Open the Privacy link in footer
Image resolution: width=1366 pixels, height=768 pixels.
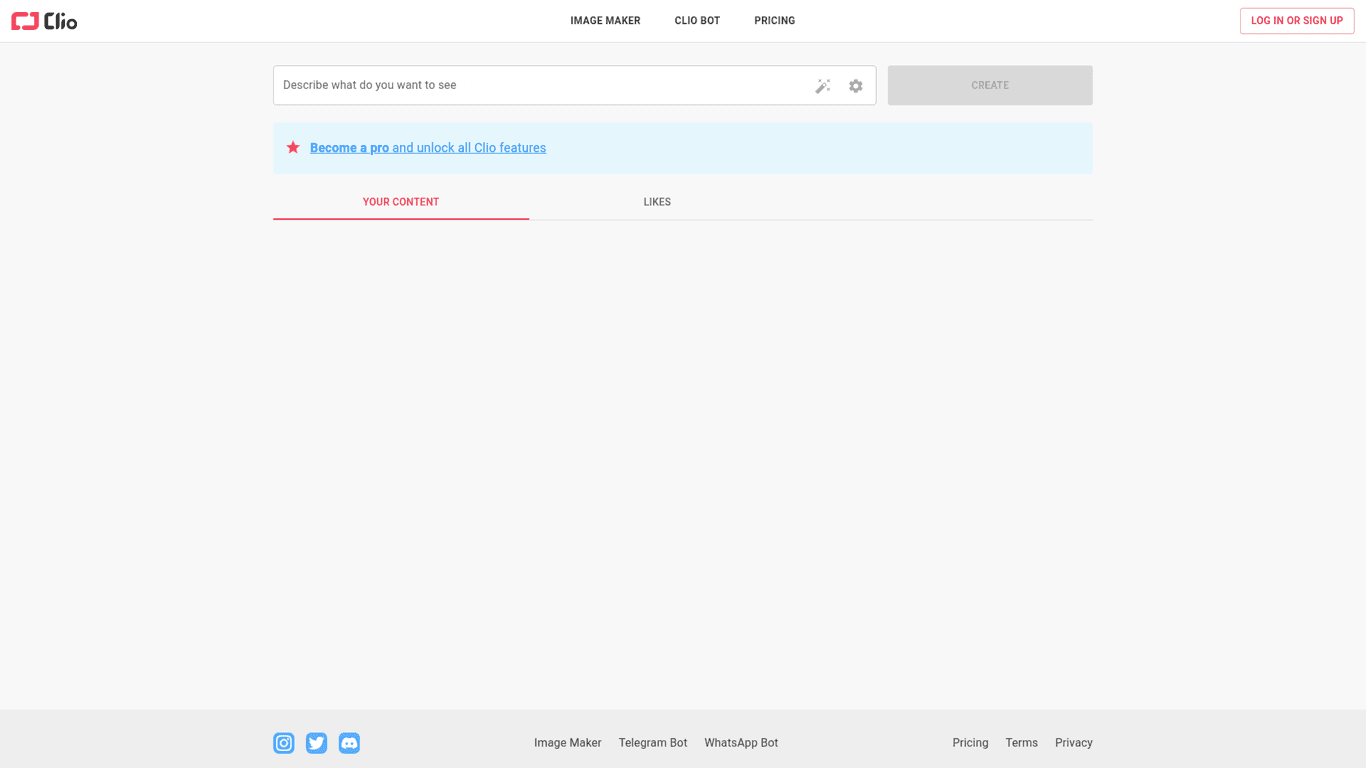(1073, 743)
